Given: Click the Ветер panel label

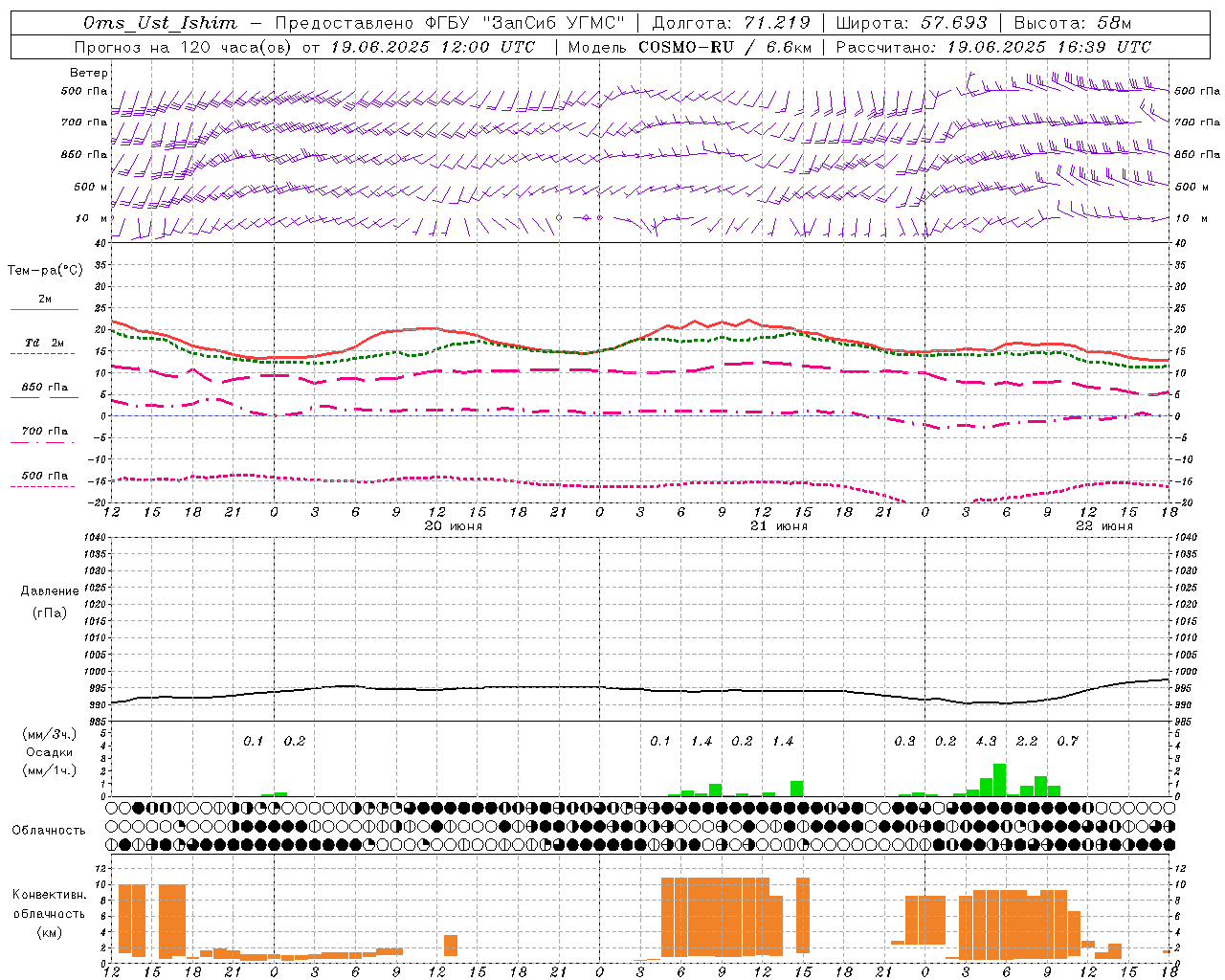Looking at the screenshot, I should (89, 73).
